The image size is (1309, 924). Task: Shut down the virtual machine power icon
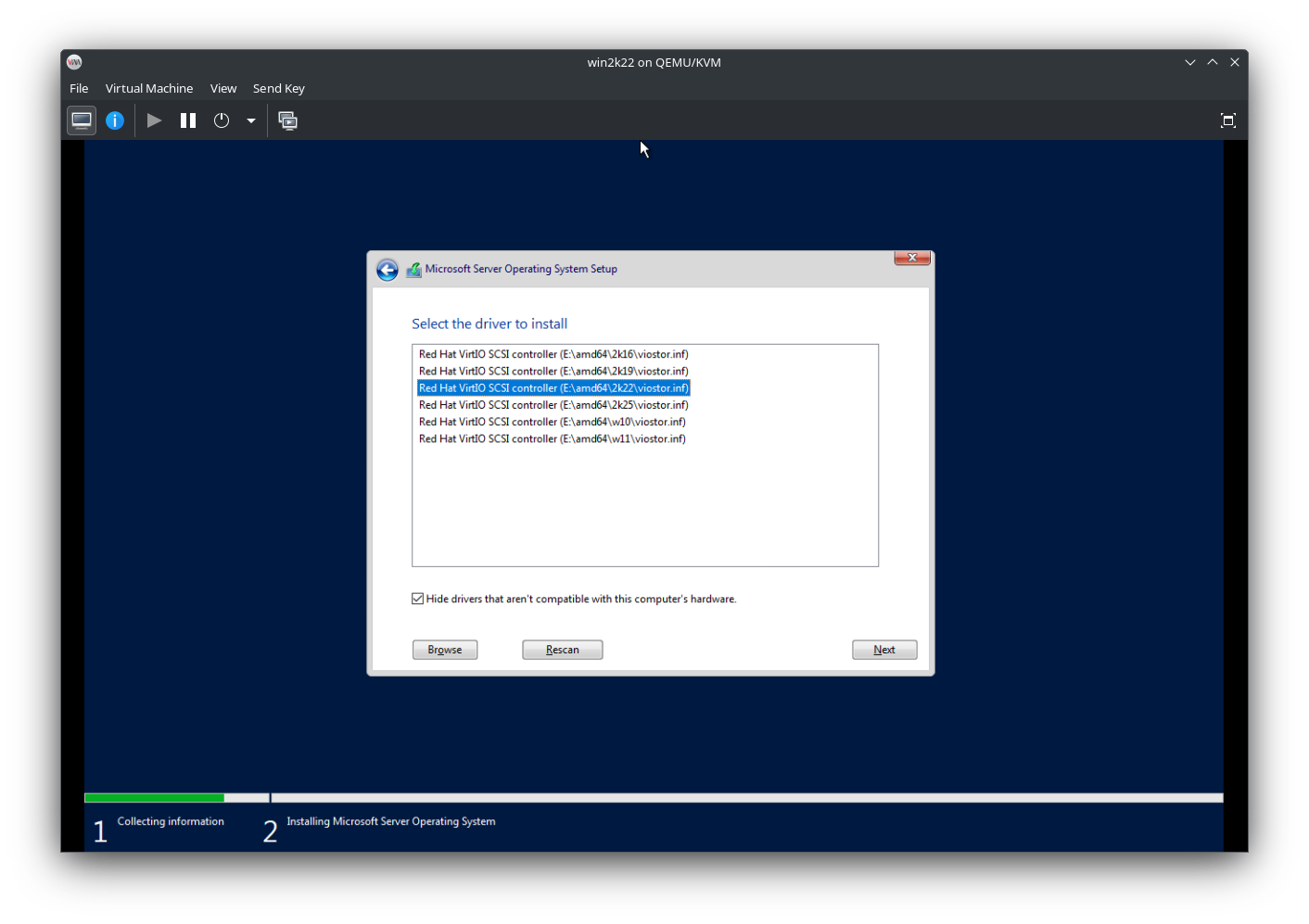click(x=222, y=120)
